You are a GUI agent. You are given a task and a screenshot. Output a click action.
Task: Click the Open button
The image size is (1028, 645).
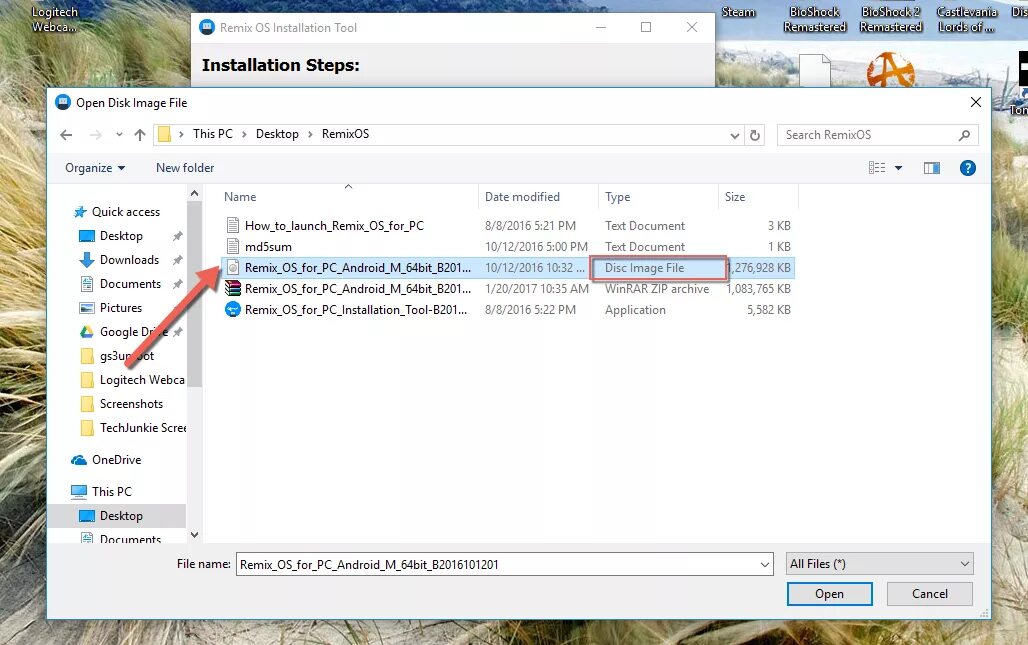click(829, 594)
